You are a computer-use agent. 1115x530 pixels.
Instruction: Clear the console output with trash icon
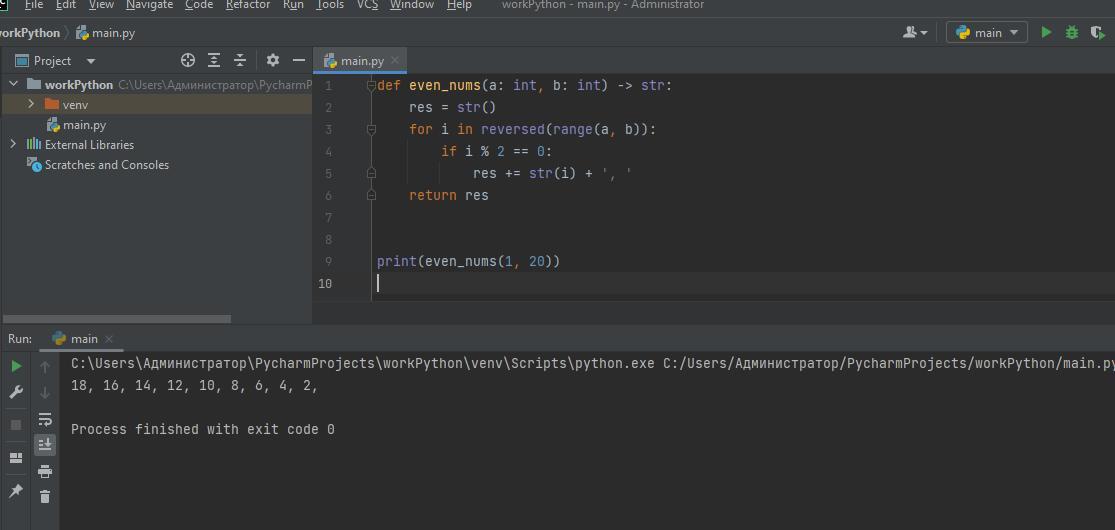click(45, 496)
